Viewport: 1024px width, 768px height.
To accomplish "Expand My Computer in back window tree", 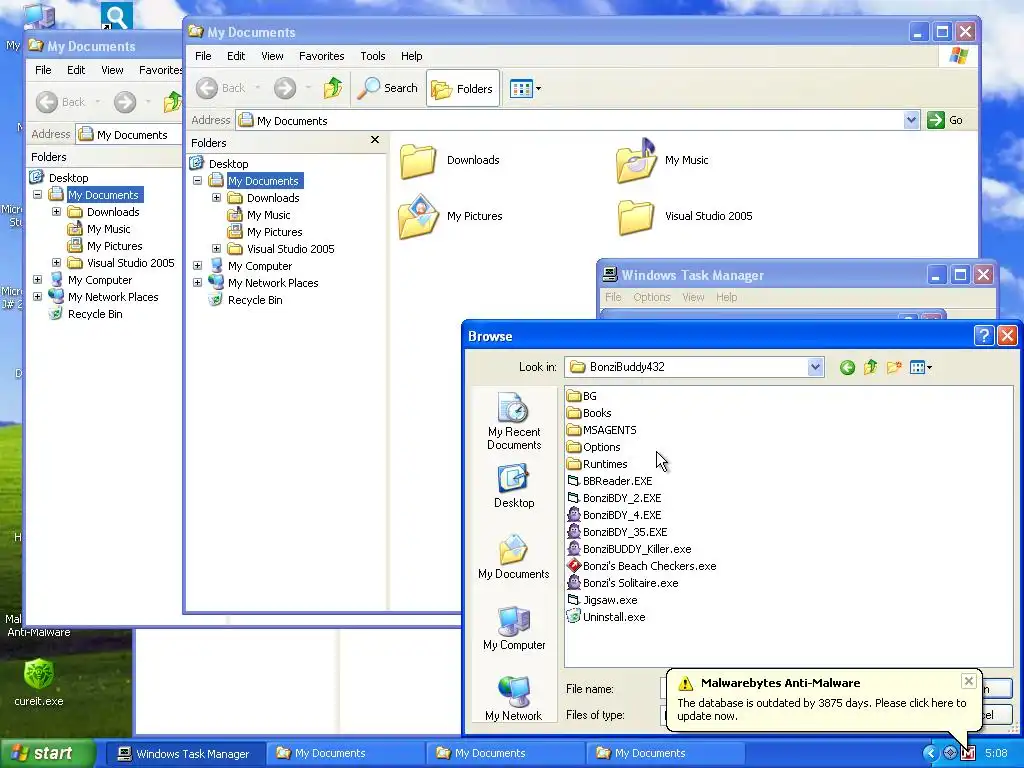I will (x=37, y=280).
